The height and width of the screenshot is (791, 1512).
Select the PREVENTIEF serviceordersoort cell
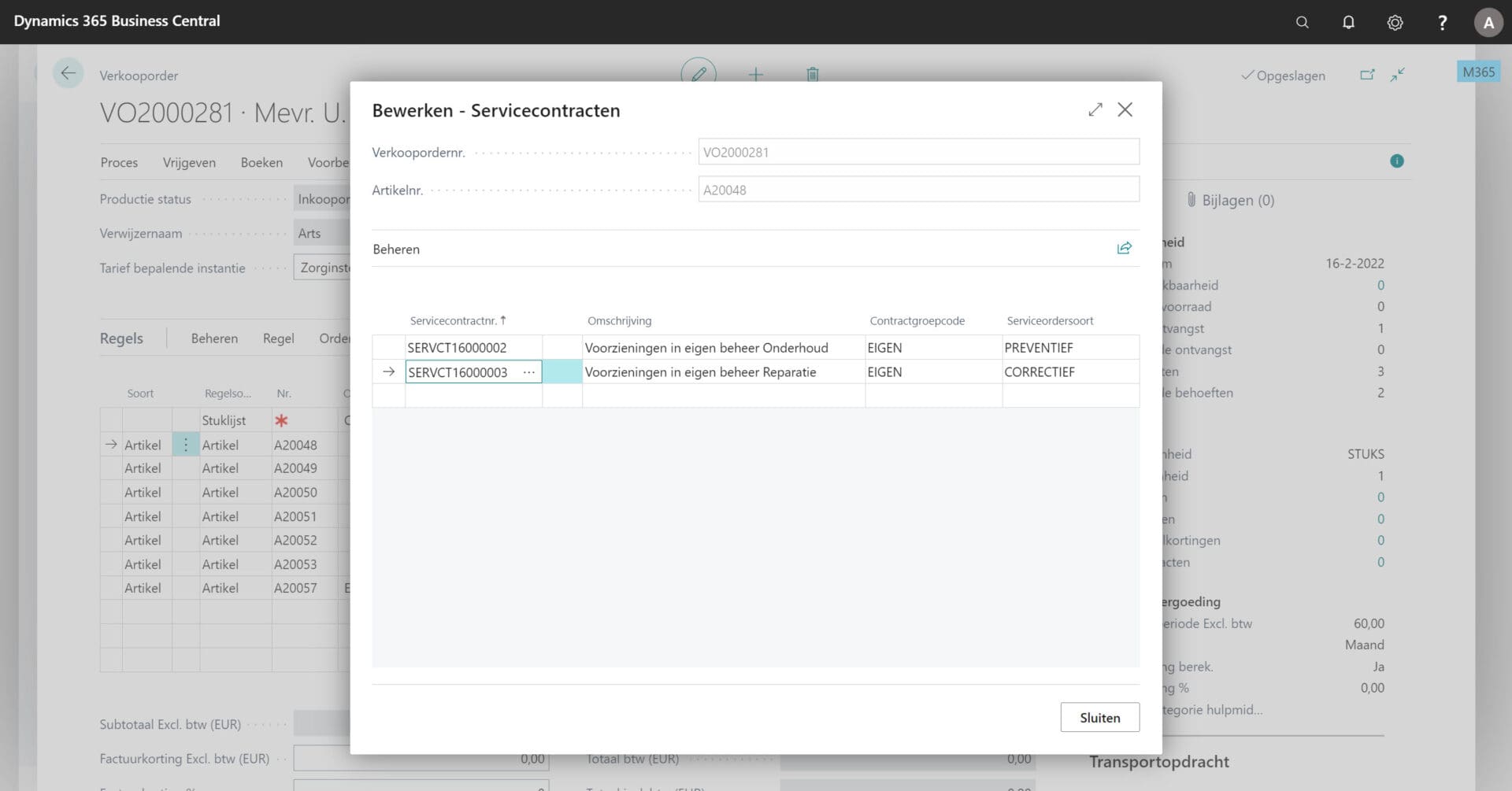[x=1069, y=348]
